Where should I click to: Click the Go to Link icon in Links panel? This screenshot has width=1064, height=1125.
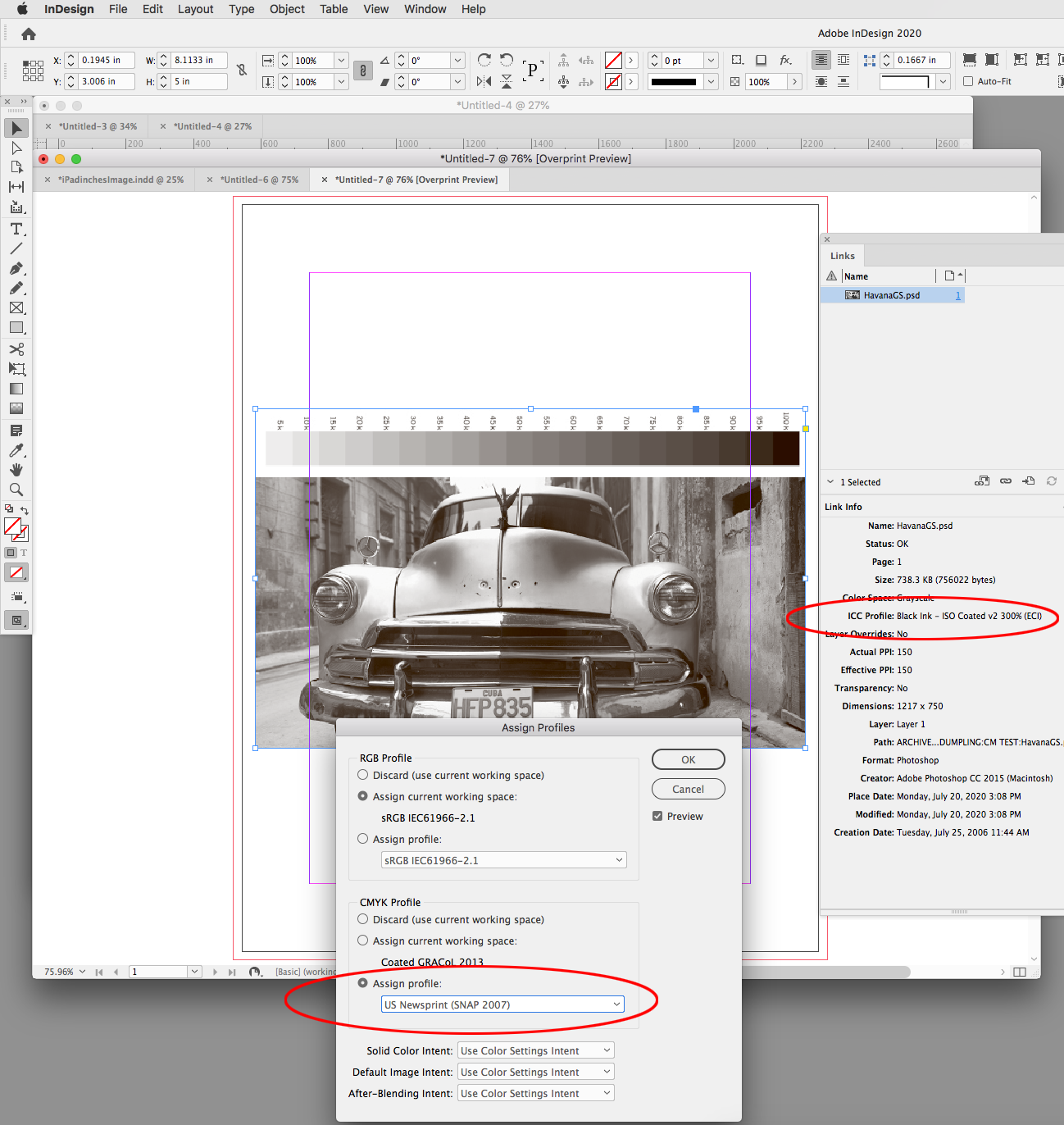[1006, 481]
